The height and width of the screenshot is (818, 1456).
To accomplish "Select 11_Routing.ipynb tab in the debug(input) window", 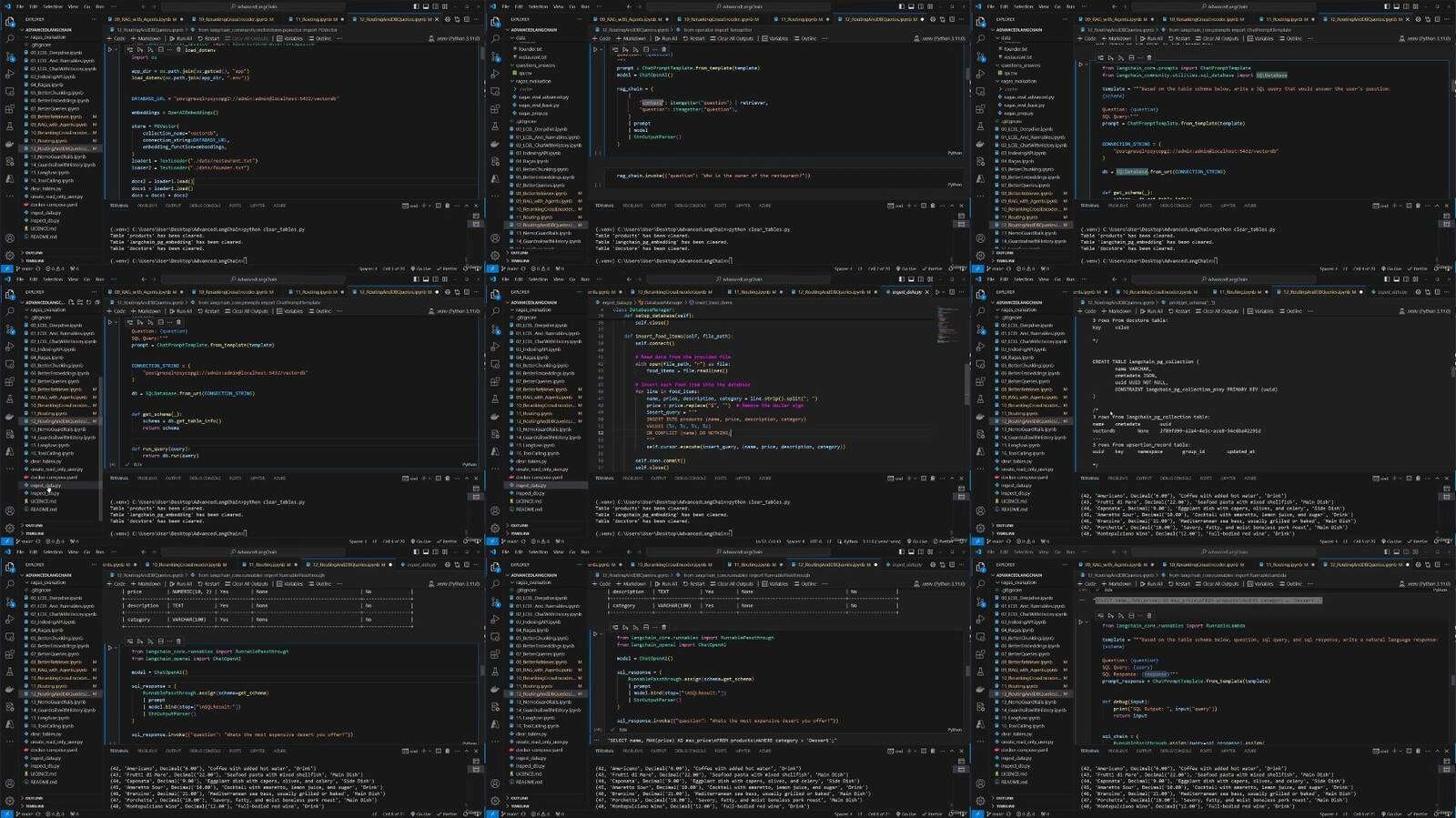I will (1288, 564).
